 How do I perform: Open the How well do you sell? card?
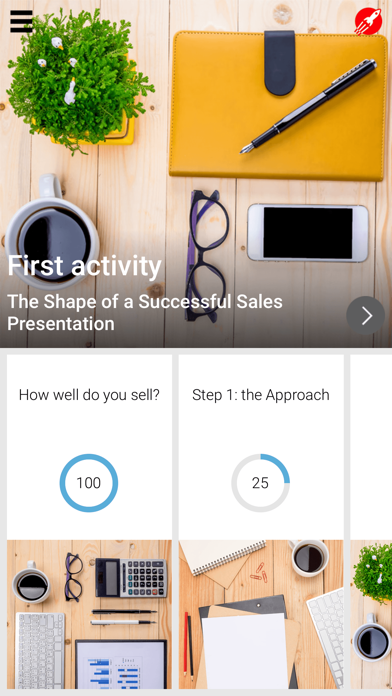[x=89, y=522]
